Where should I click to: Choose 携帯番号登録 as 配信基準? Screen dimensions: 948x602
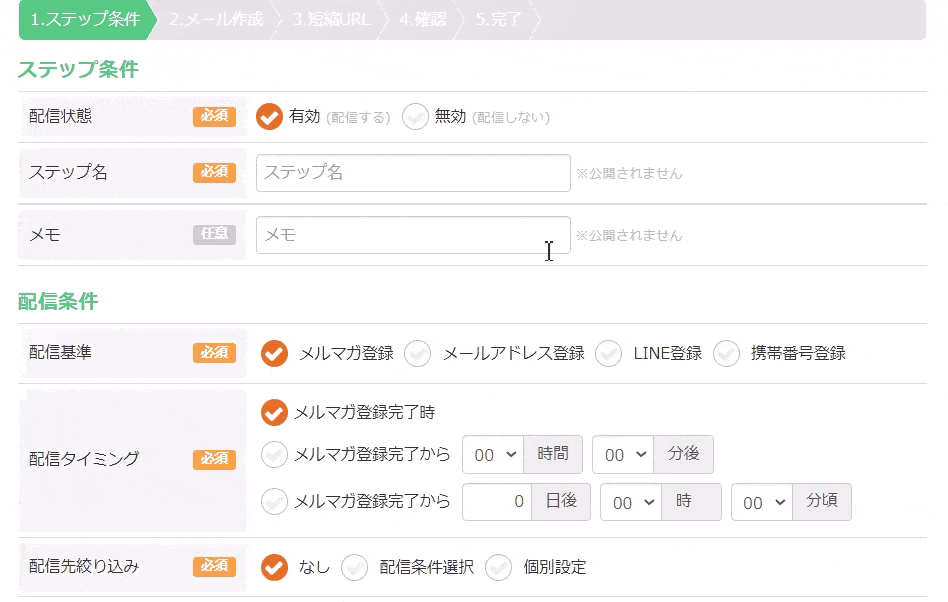coord(726,354)
